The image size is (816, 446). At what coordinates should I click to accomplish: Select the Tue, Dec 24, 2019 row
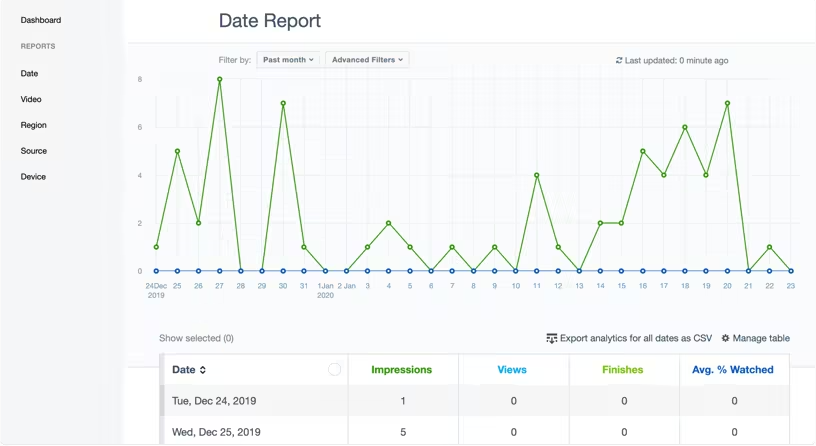(474, 401)
